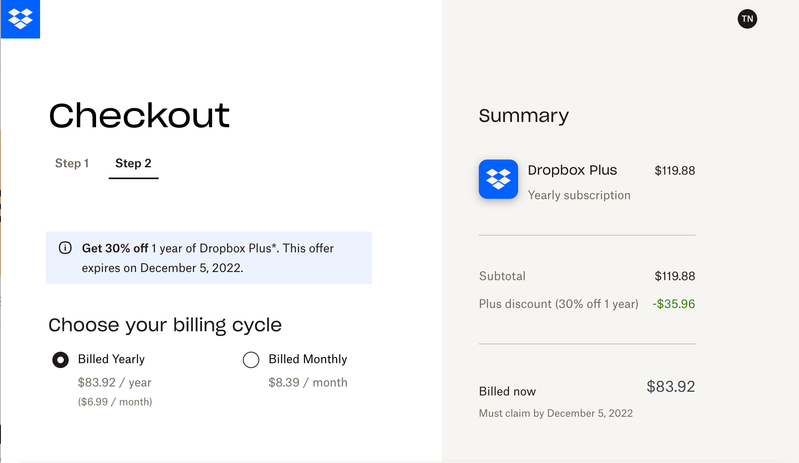Select the Billed Monthly radio button
799x463 pixels.
[251, 360]
